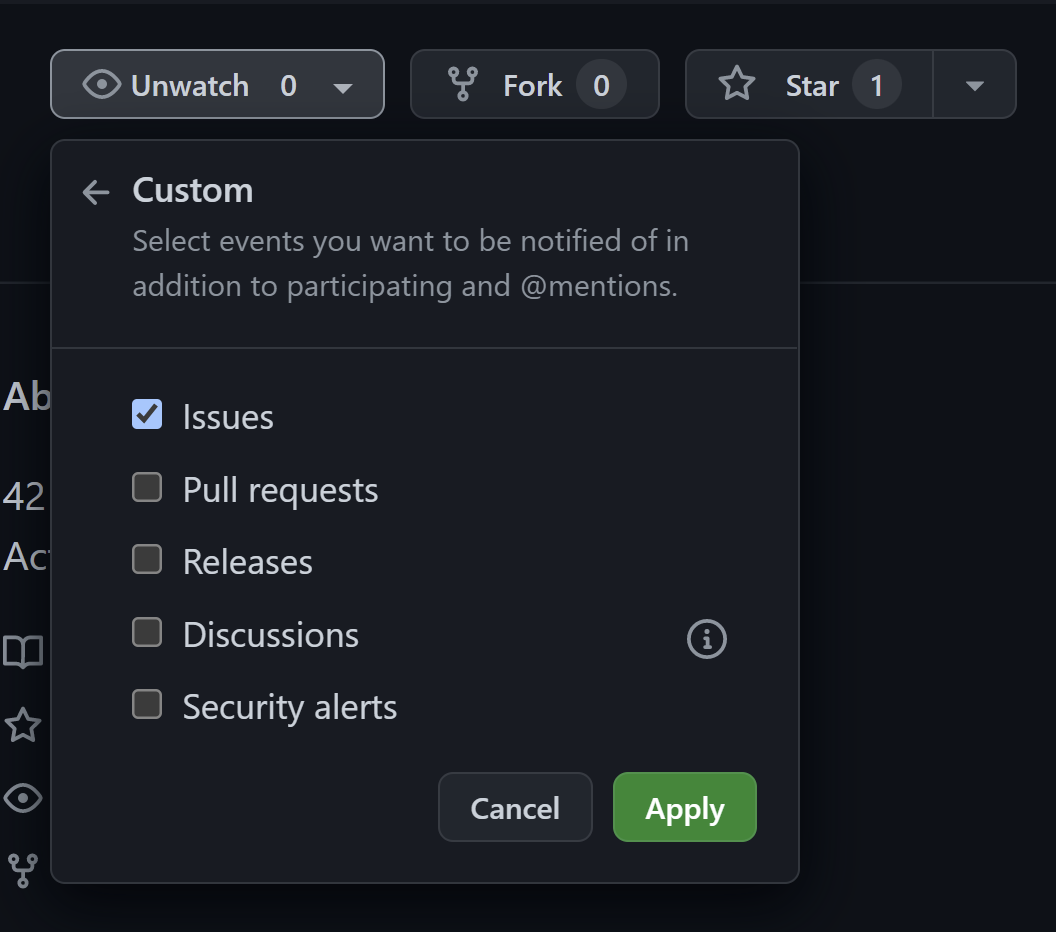Click the book icon in the left sidebar

23,652
